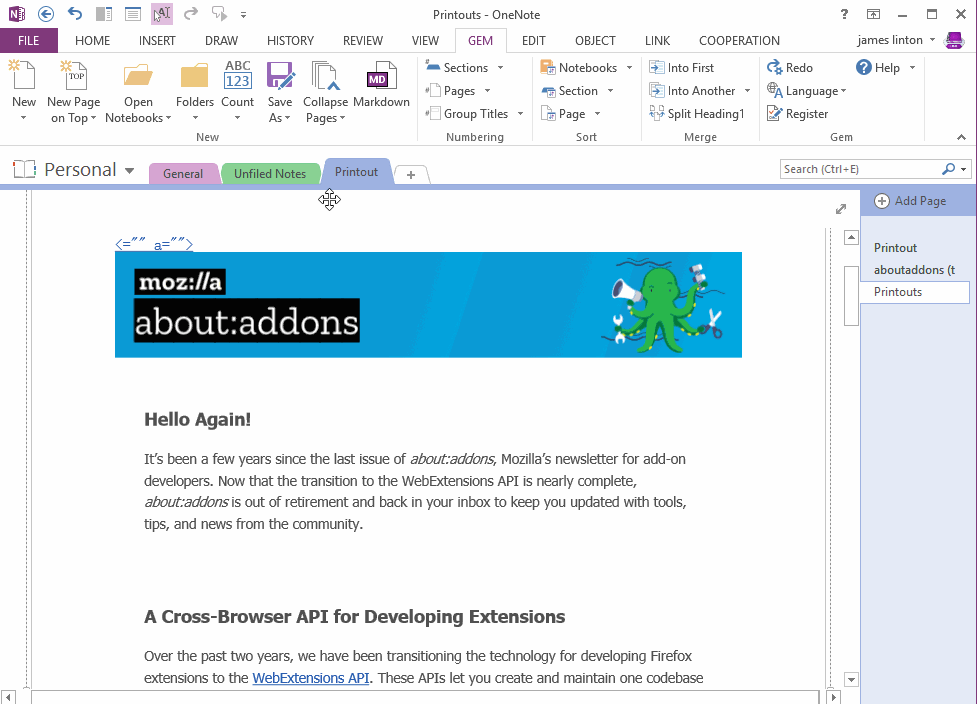Collapse the ribbon
Screen dimensions: 977x704
(961, 137)
